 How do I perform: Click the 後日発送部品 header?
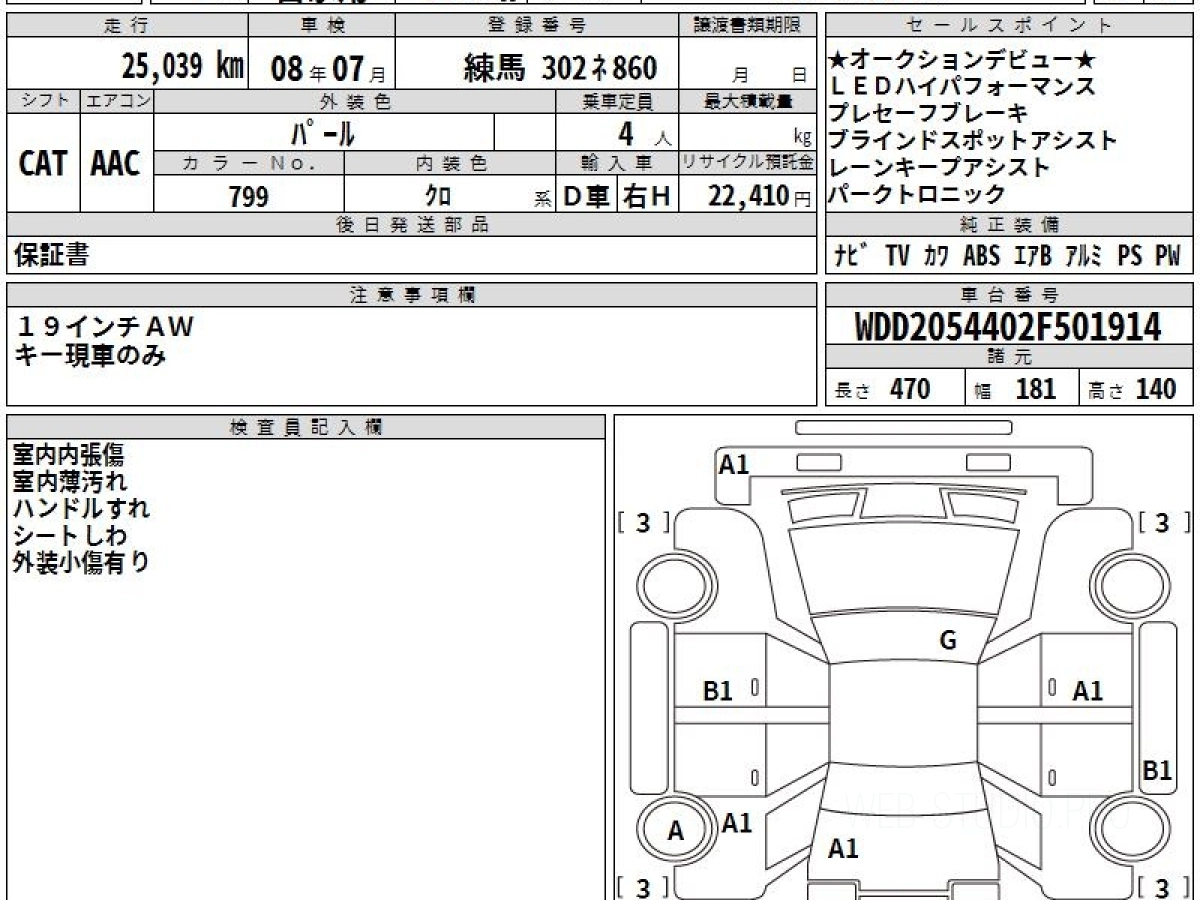click(x=412, y=225)
